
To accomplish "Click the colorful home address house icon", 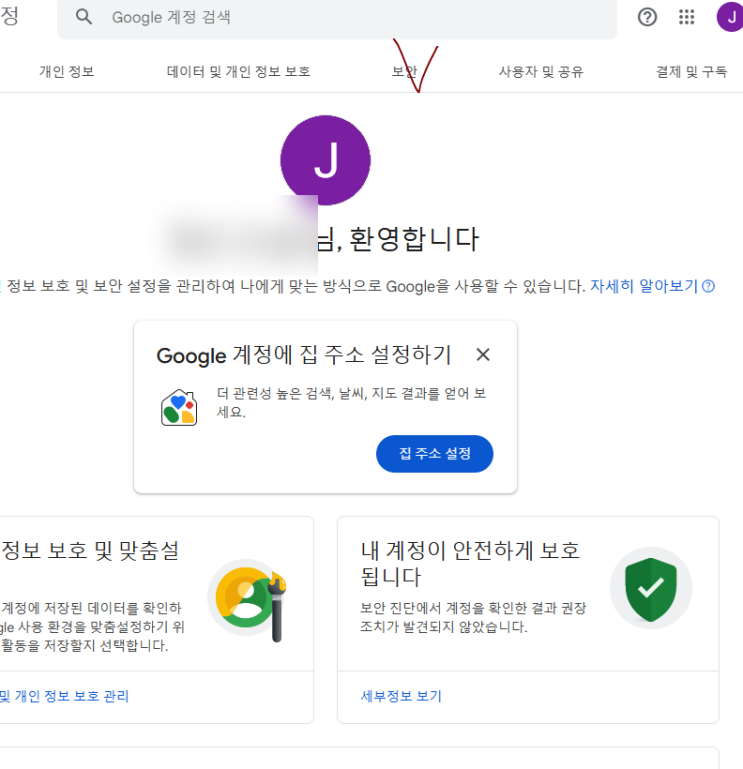I will pyautogui.click(x=179, y=408).
